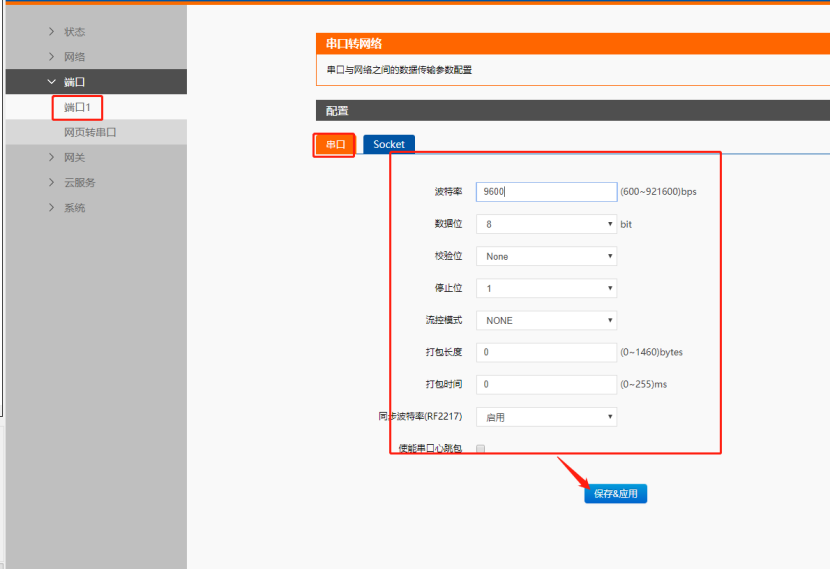This screenshot has height=569, width=830.
Task: Open the 停止位 dropdown
Action: point(546,288)
